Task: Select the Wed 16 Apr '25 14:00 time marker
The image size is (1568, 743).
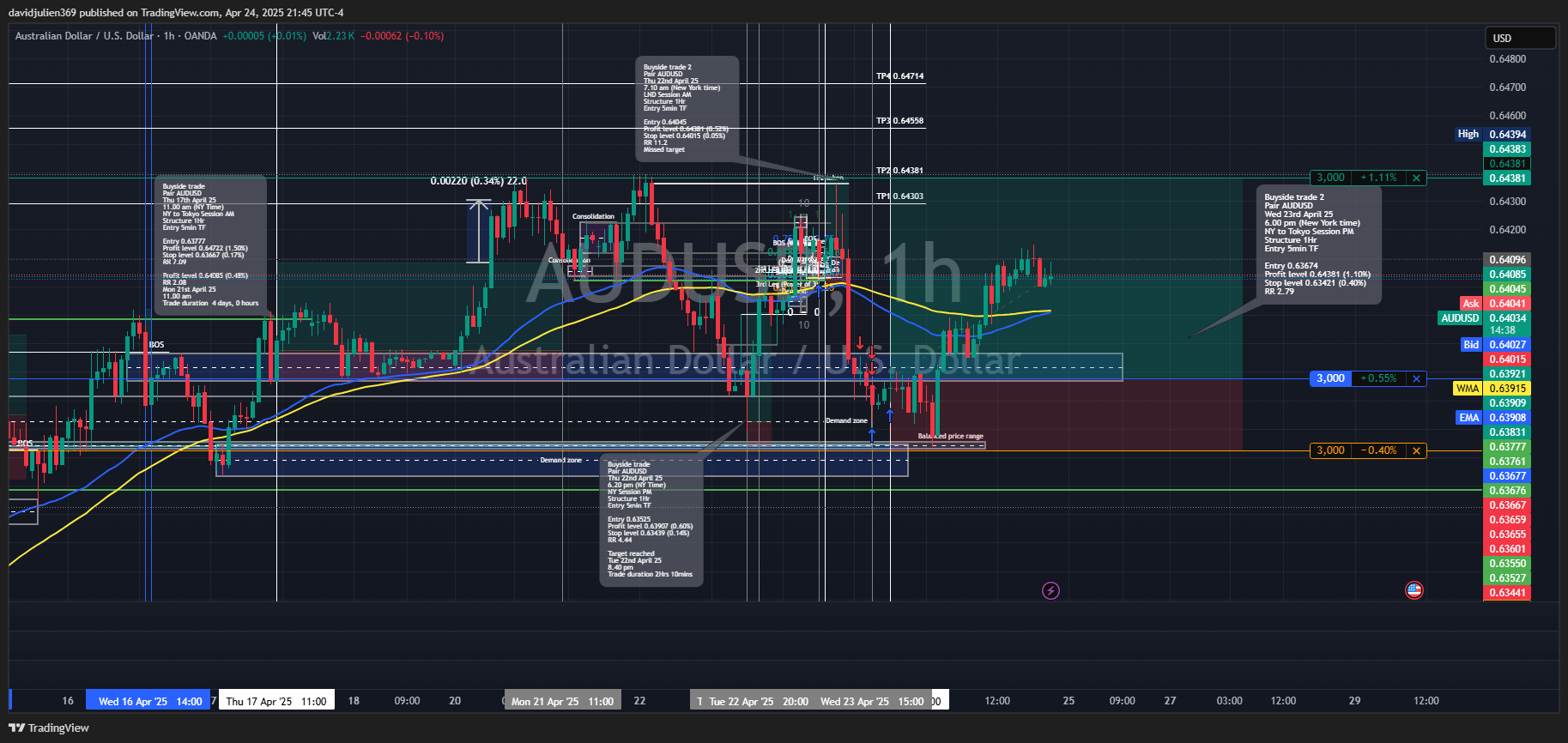Action: coord(148,701)
